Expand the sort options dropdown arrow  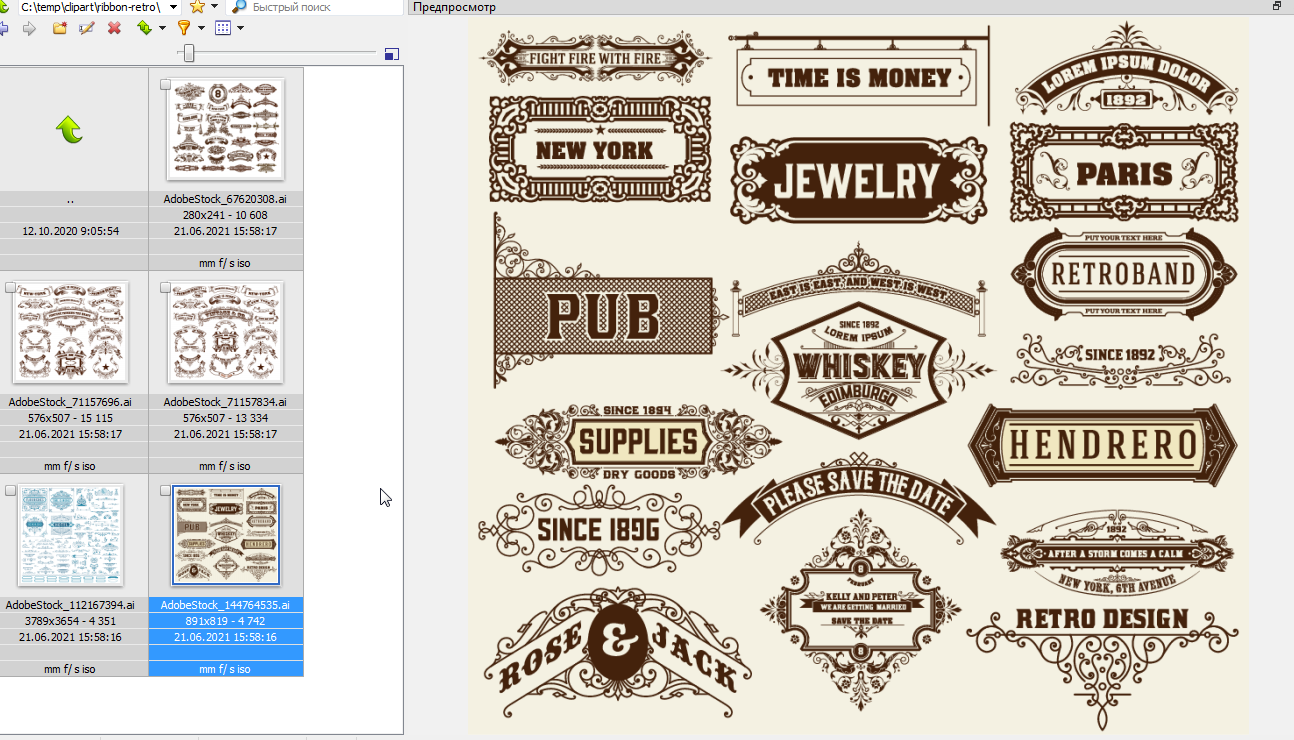click(162, 28)
